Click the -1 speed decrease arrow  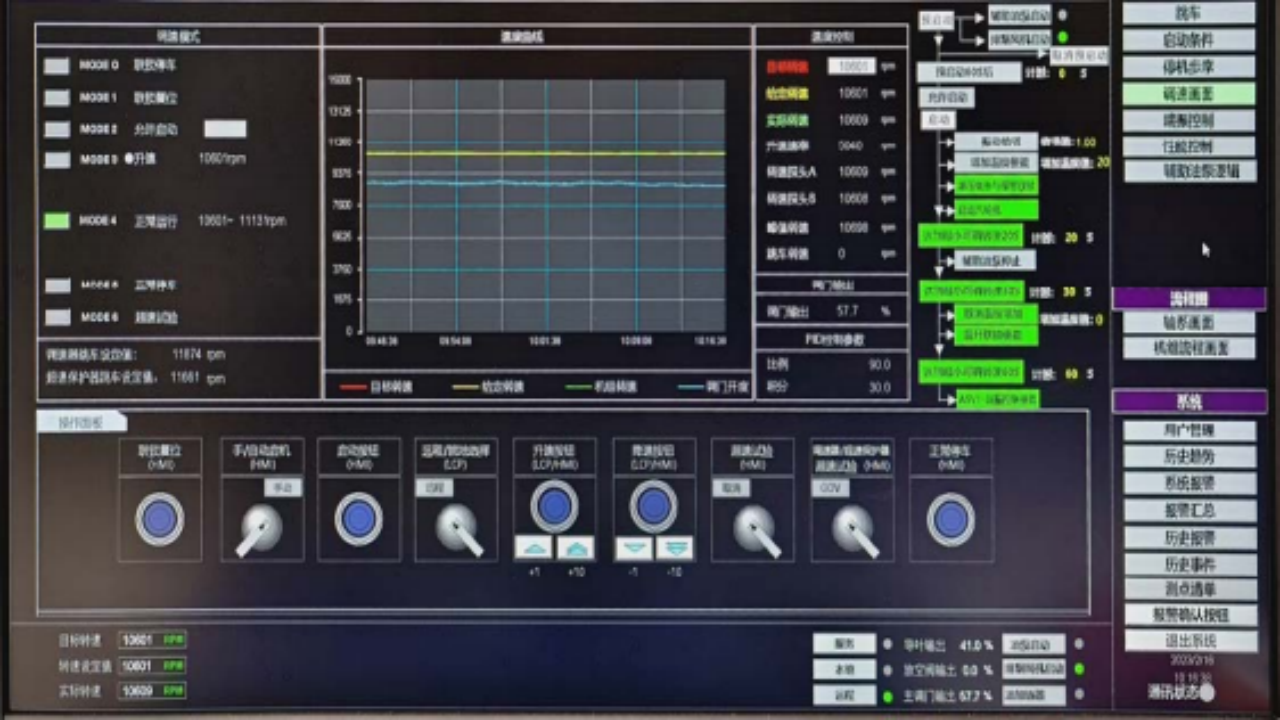click(x=633, y=548)
